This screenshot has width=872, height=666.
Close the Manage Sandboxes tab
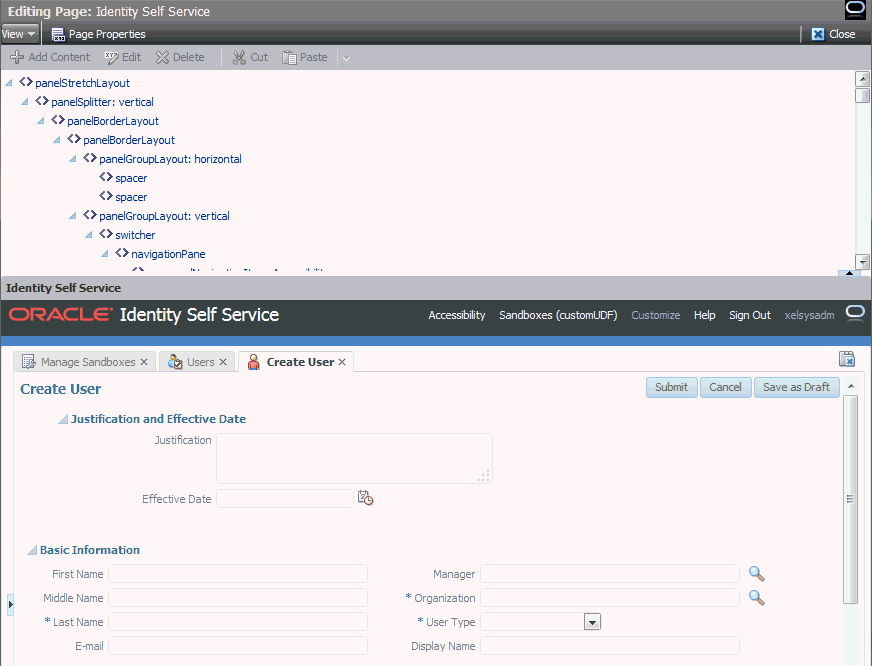point(144,362)
